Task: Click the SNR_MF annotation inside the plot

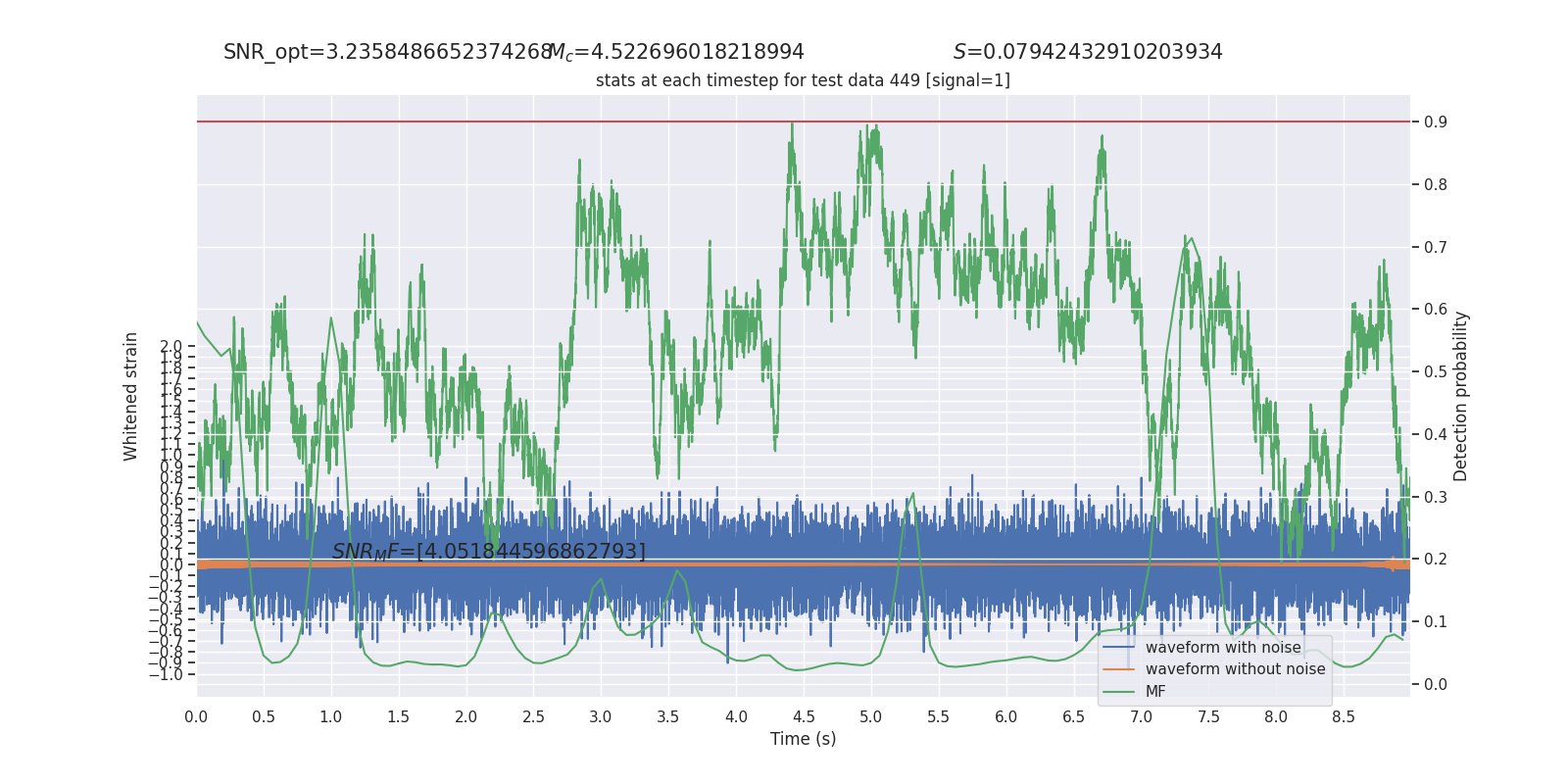Action: coord(488,552)
